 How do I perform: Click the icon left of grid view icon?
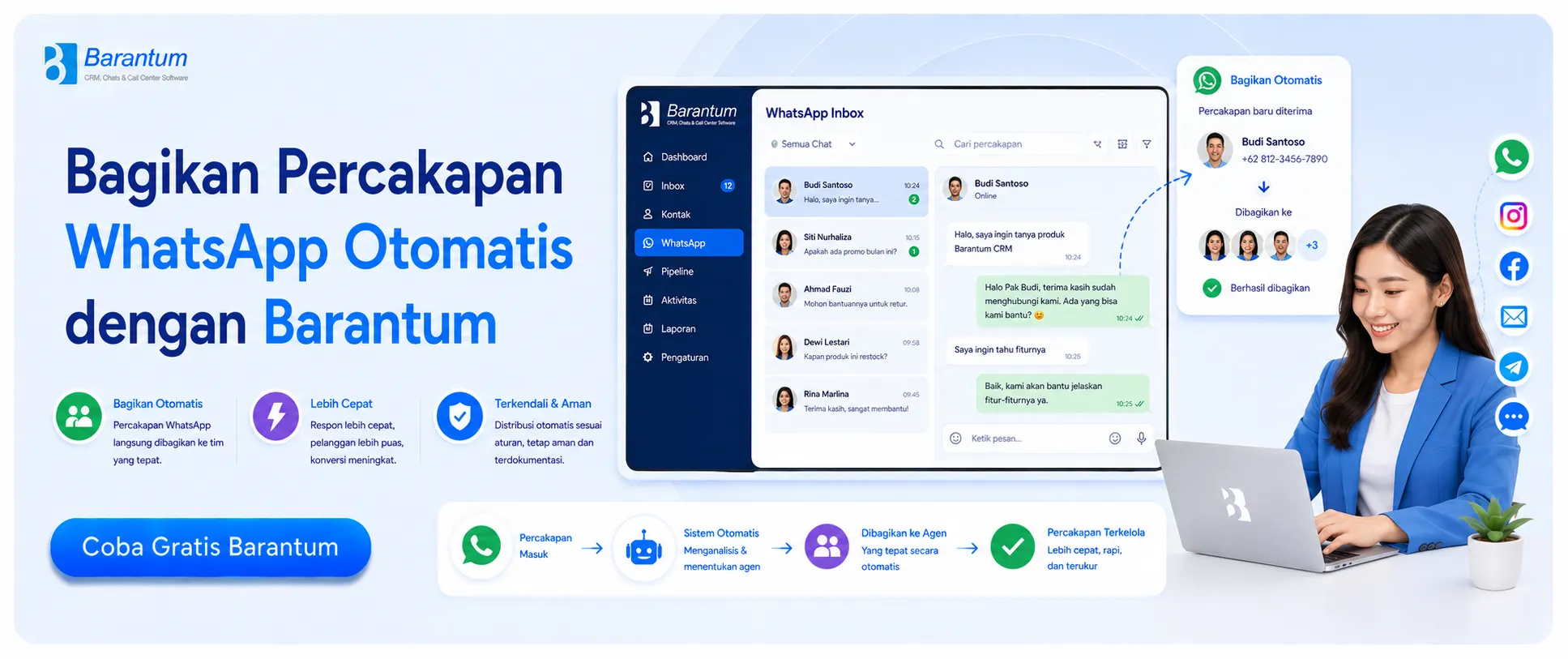1097,144
